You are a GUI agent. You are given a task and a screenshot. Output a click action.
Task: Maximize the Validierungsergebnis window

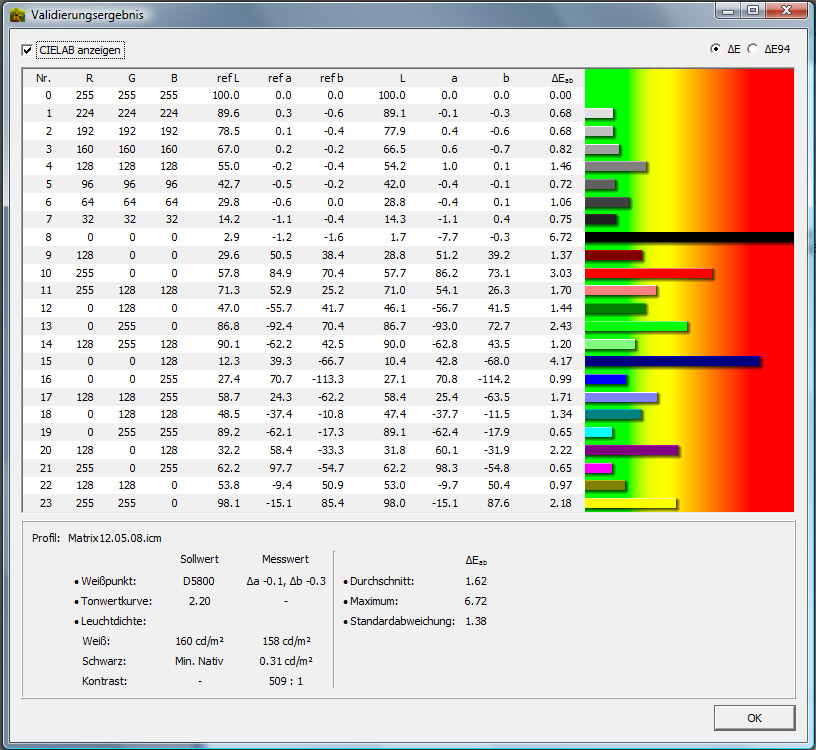[753, 11]
